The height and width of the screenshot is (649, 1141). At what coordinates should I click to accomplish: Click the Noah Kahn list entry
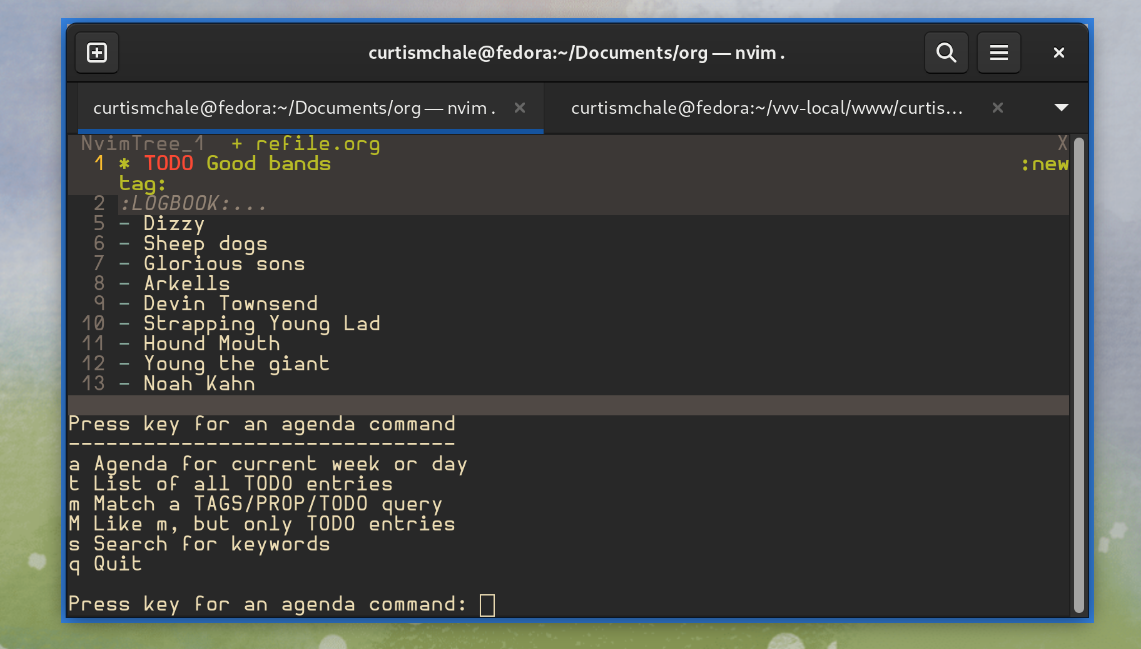click(x=199, y=384)
